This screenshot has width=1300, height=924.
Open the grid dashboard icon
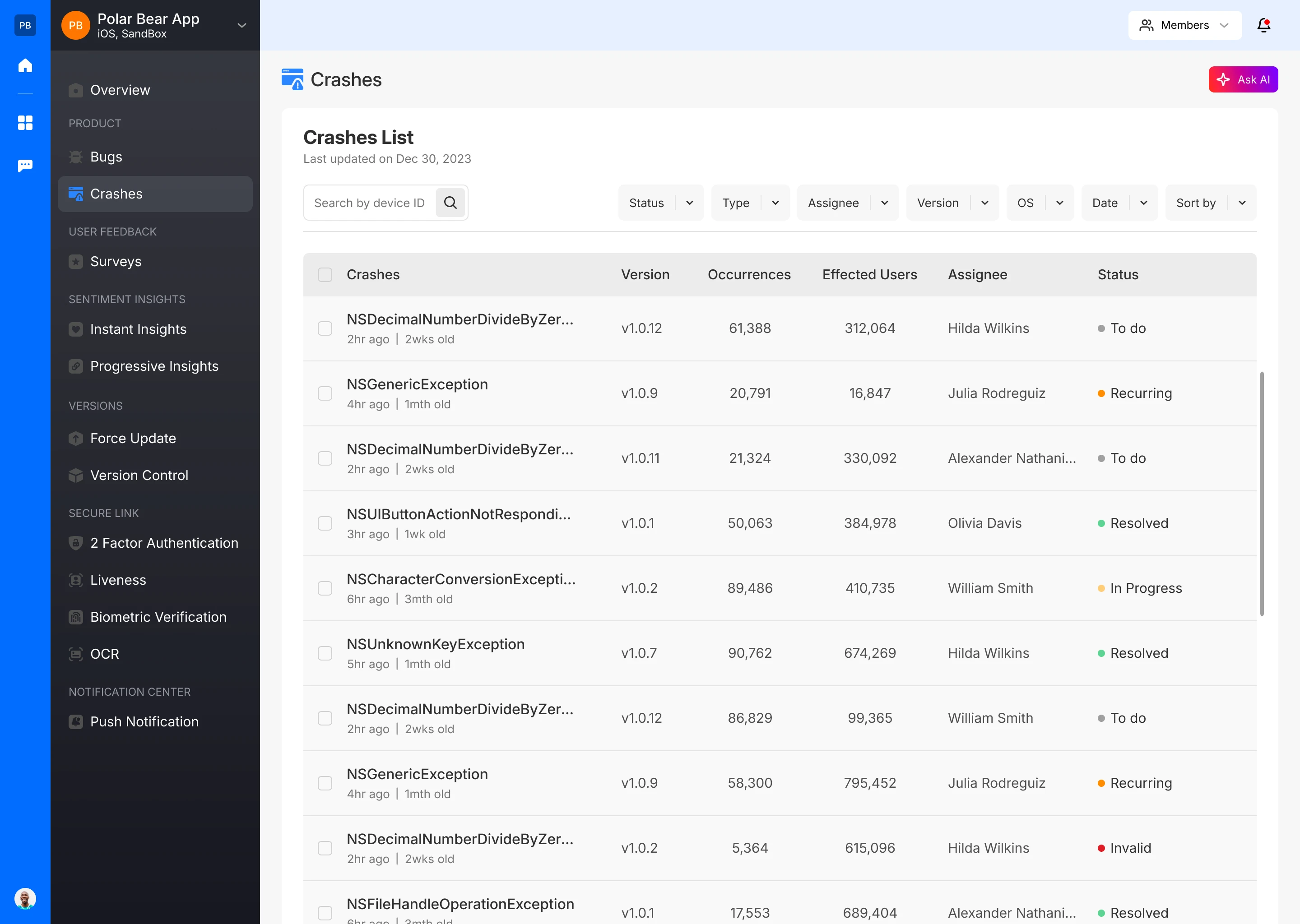[25, 123]
